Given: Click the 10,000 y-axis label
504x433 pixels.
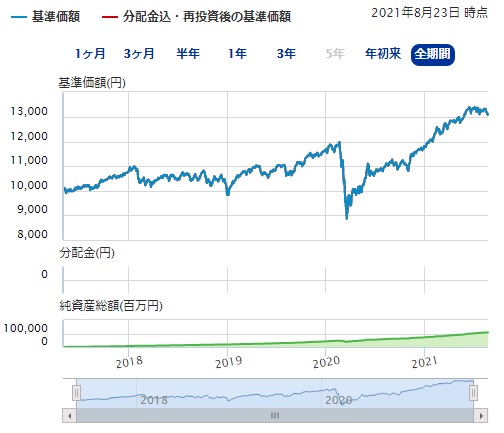Looking at the screenshot, I should [29, 185].
